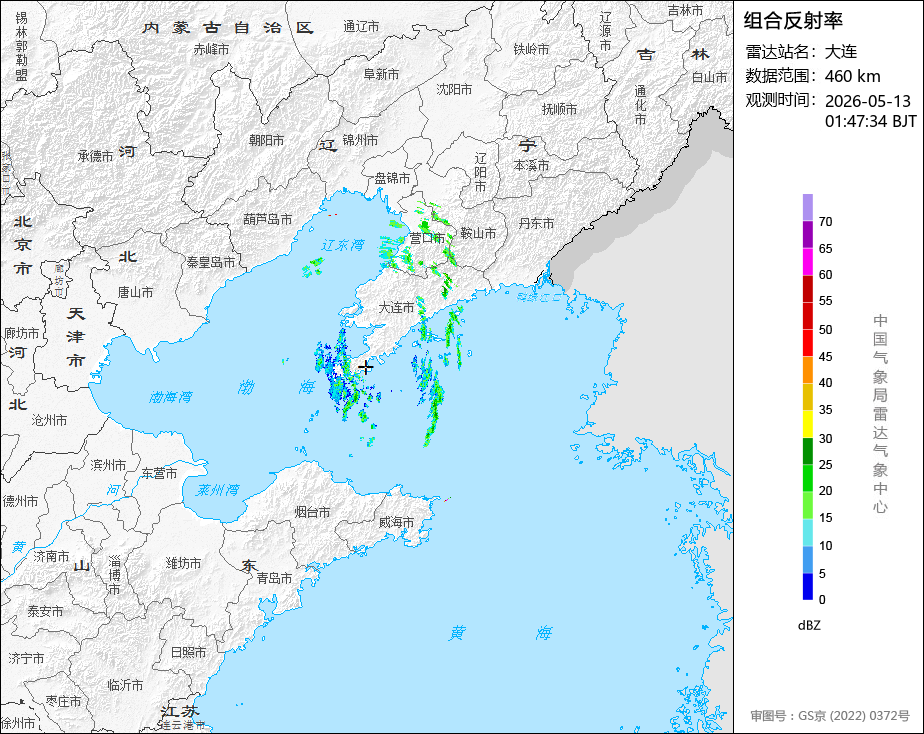This screenshot has width=924, height=734.
Task: Click the 德州市 city label
Action: (21, 501)
